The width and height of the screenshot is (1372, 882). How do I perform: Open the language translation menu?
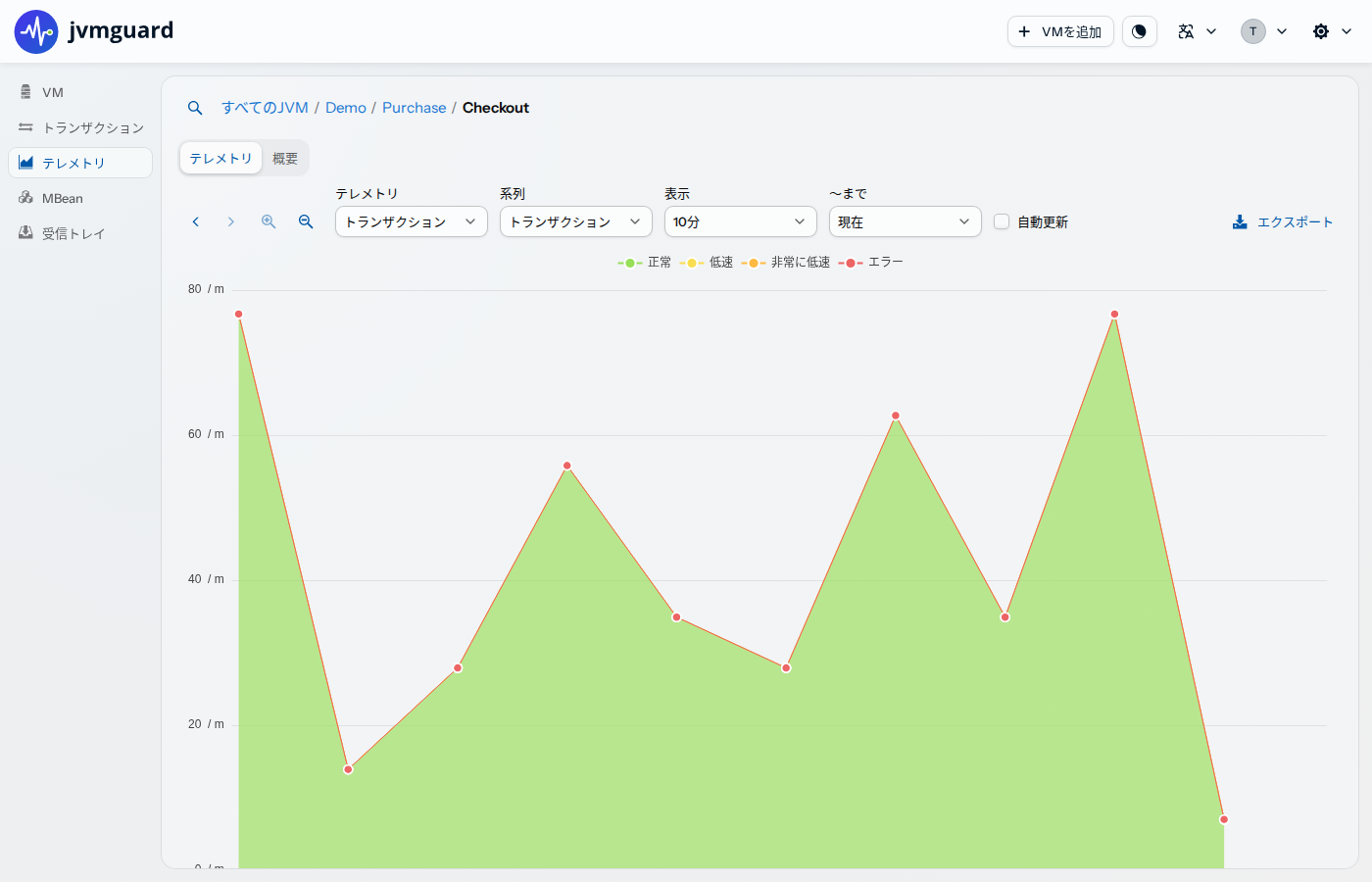[1197, 31]
